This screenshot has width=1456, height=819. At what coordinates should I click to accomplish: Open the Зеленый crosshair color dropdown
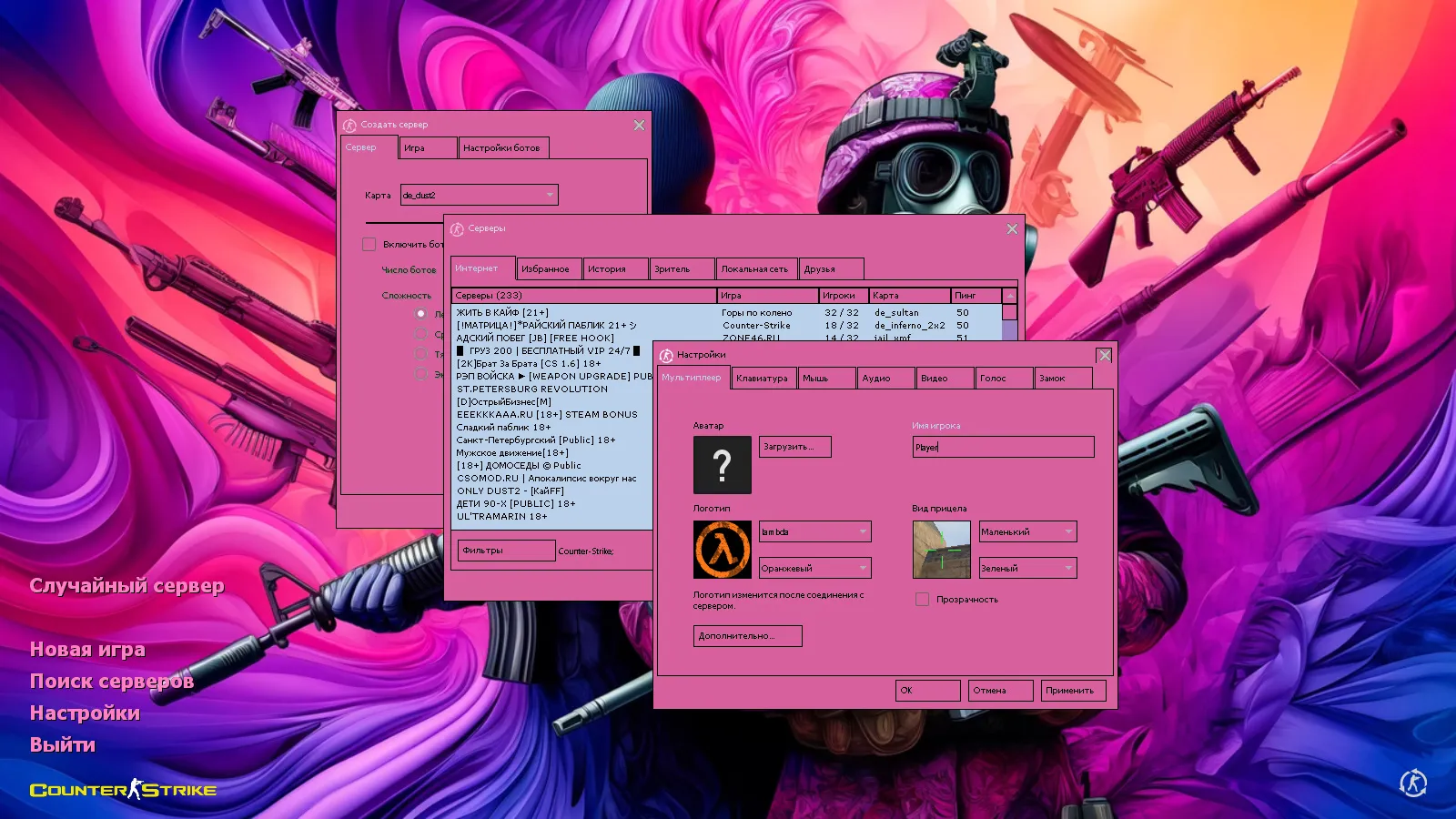(1068, 568)
